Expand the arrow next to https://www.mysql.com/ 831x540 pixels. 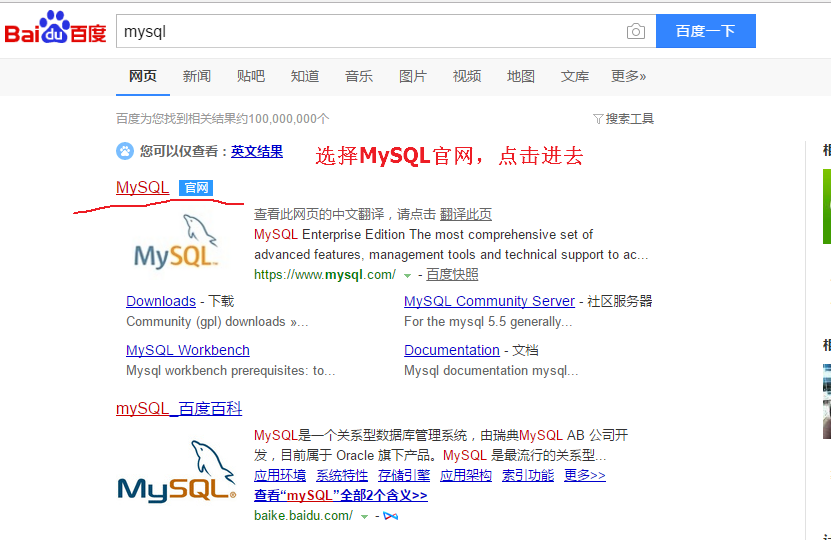point(407,276)
